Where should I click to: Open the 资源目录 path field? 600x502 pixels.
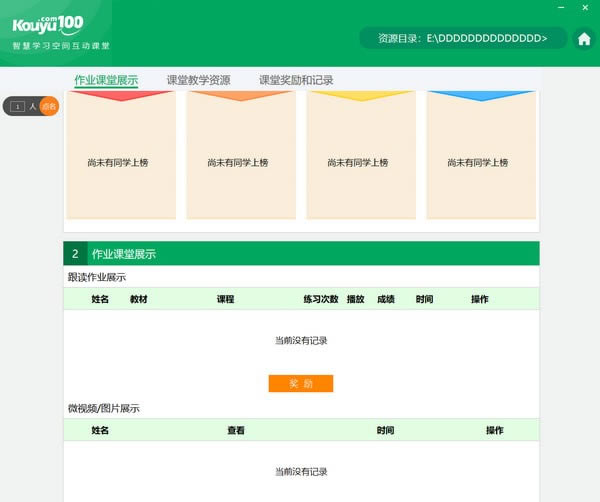(x=463, y=38)
